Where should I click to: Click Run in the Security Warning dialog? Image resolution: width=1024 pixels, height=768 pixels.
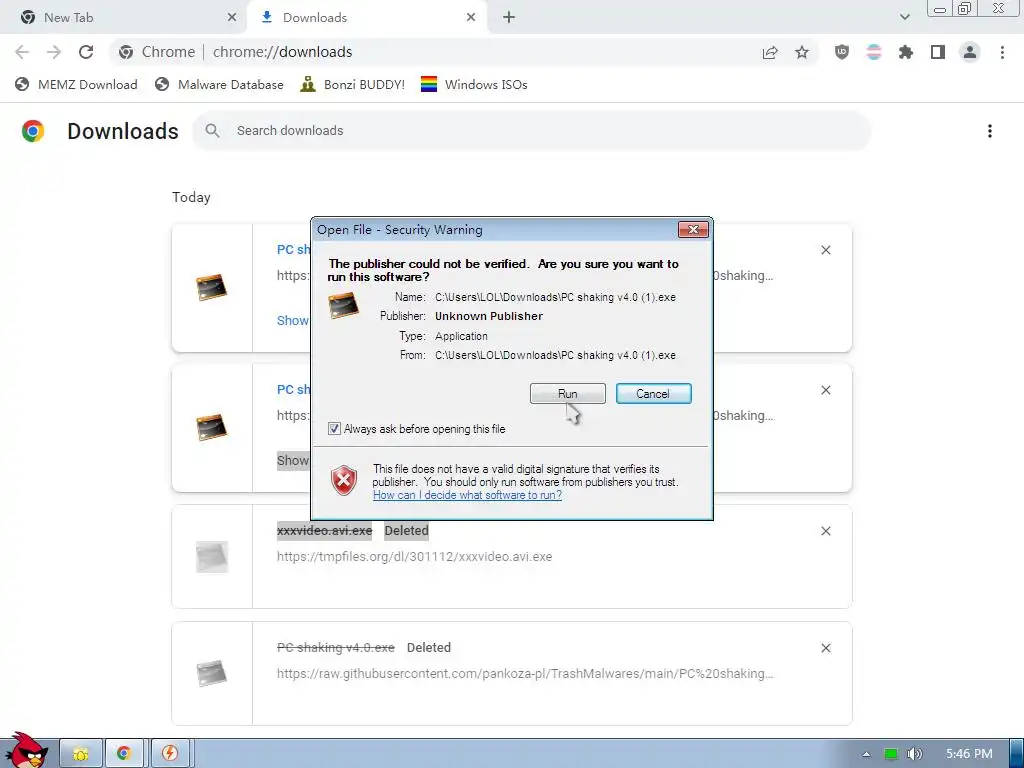pyautogui.click(x=568, y=394)
